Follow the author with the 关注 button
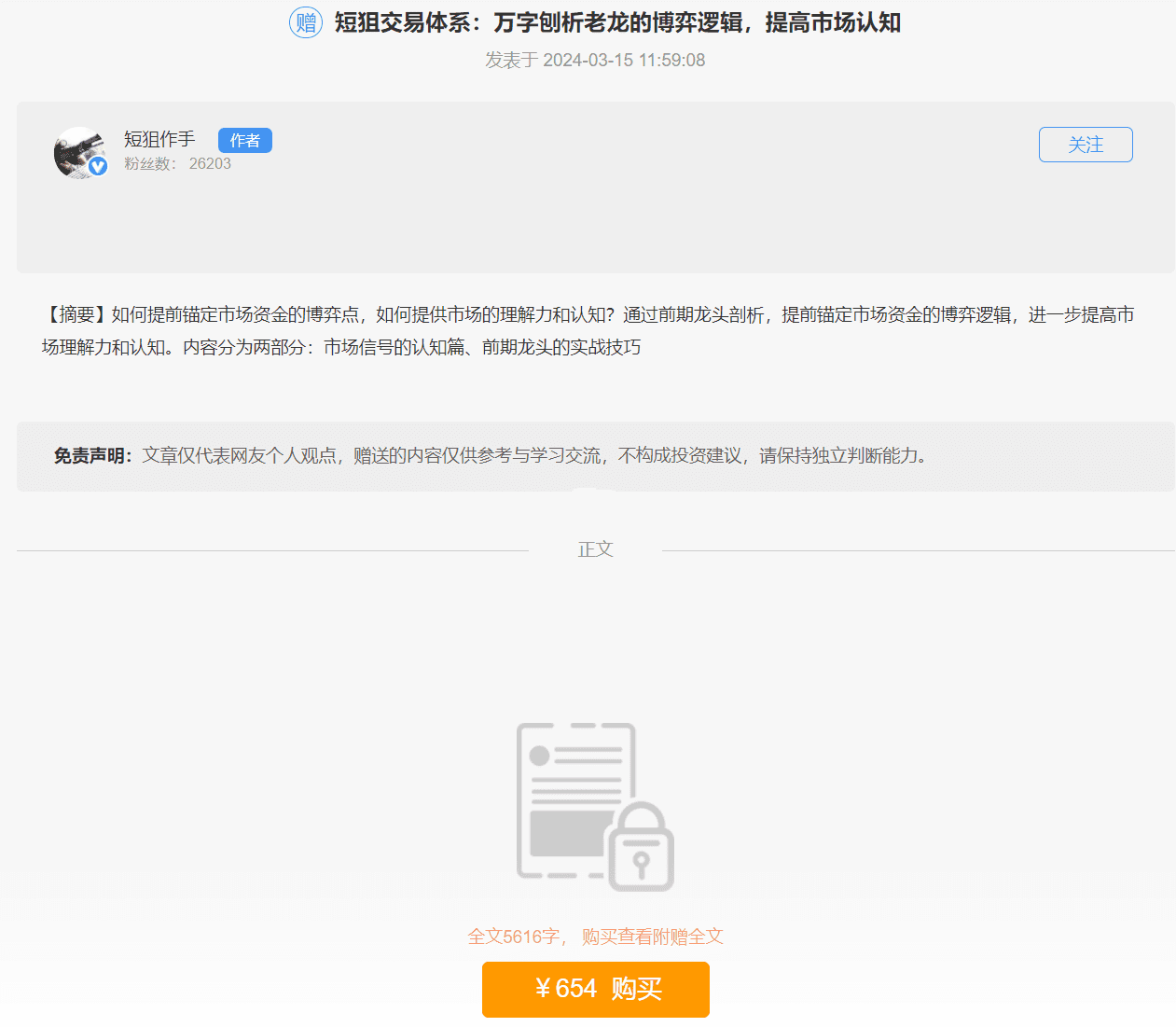1176x1027 pixels. [x=1086, y=145]
